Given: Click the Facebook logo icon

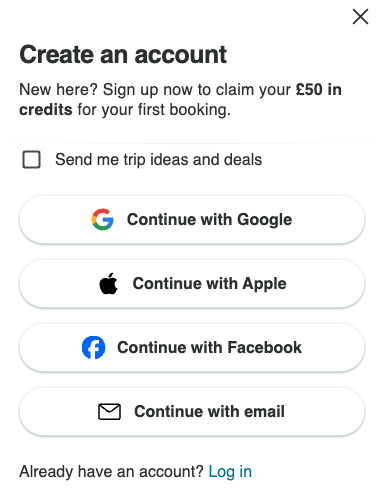Looking at the screenshot, I should 94,347.
